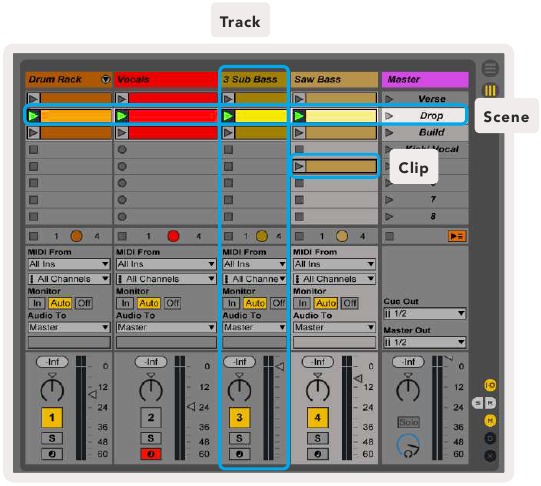
Task: Open the Cue Out dropdown
Action: point(425,314)
